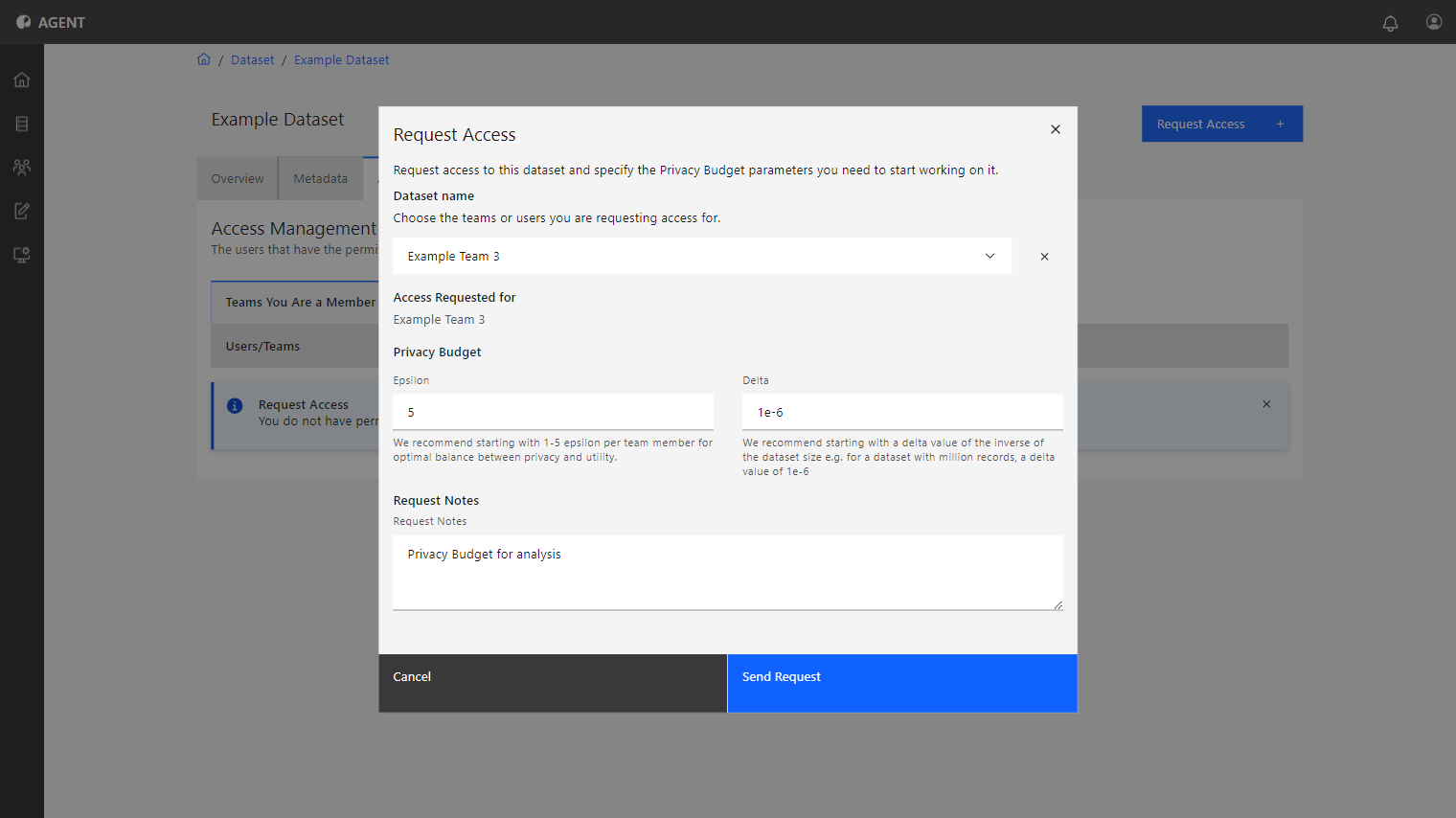Open the Example Dataset breadcrumb link
This screenshot has width=1456, height=818.
(341, 59)
